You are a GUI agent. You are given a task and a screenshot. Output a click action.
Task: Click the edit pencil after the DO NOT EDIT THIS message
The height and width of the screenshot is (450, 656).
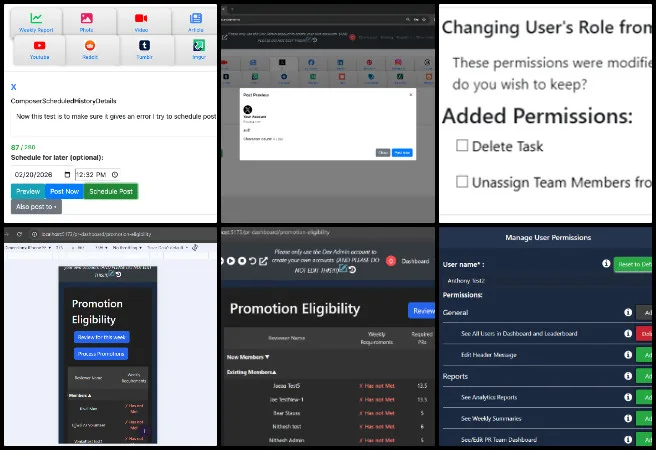(x=343, y=268)
